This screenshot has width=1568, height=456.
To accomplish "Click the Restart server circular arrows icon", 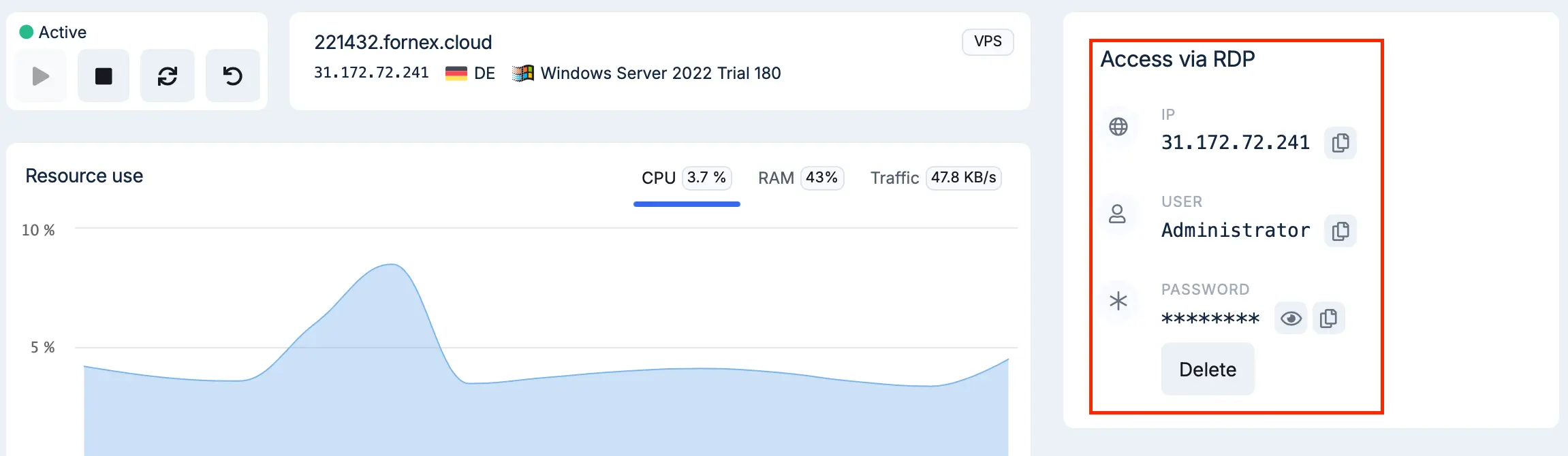I will pos(168,76).
